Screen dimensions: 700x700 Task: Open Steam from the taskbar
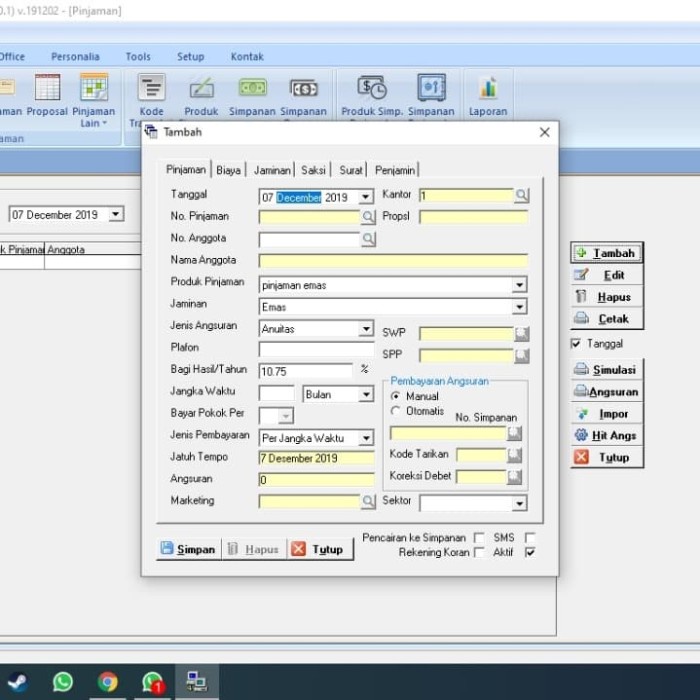[x=18, y=682]
